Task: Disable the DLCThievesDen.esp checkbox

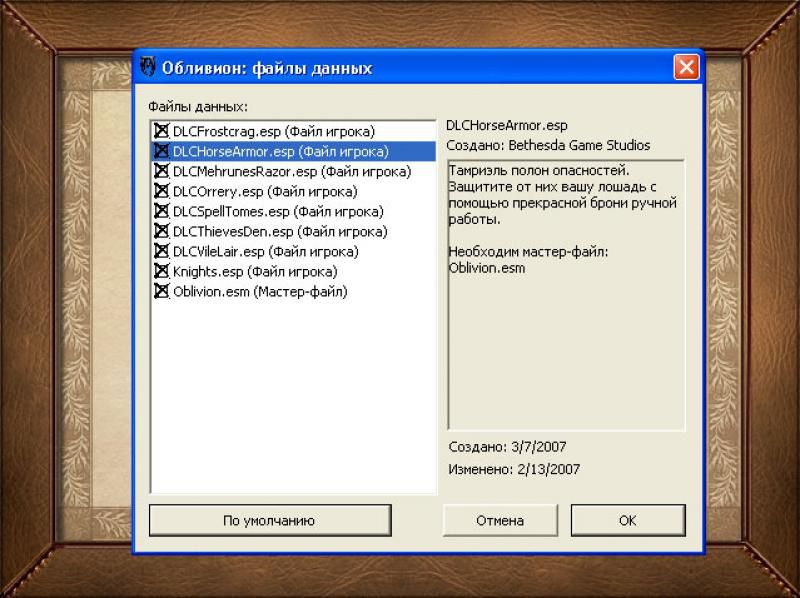Action: point(161,231)
